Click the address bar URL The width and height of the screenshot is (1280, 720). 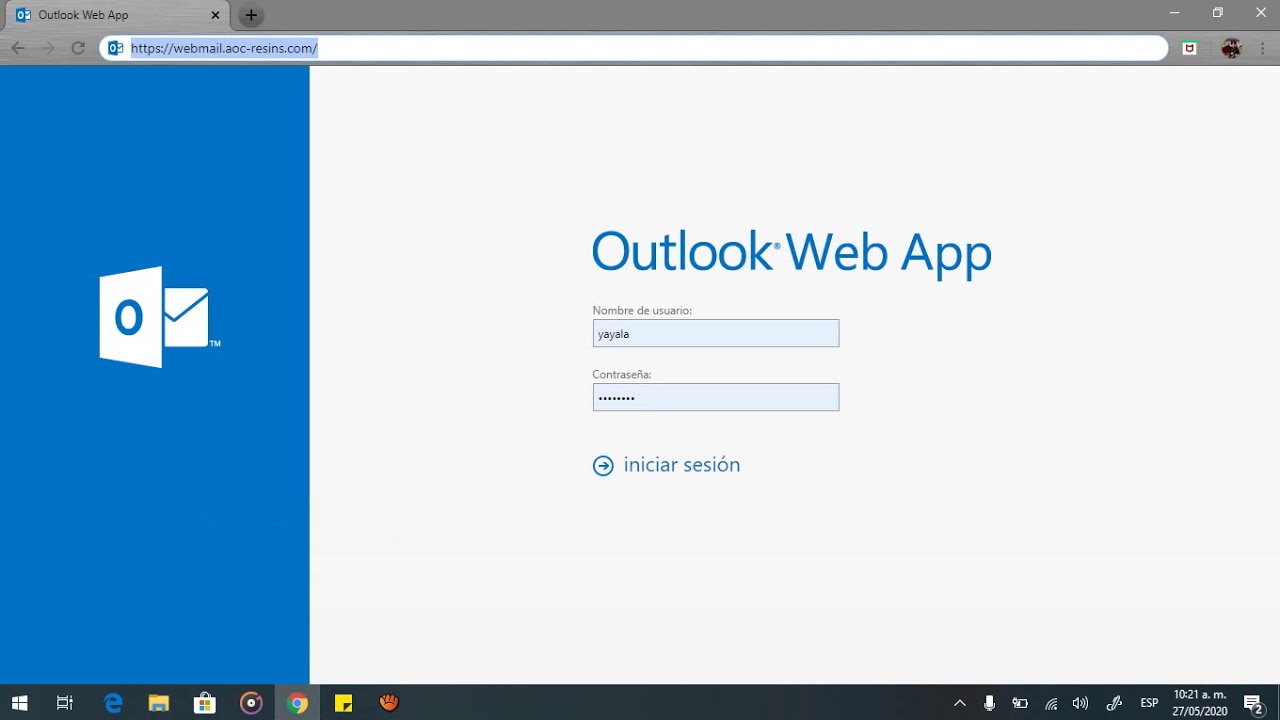[224, 48]
